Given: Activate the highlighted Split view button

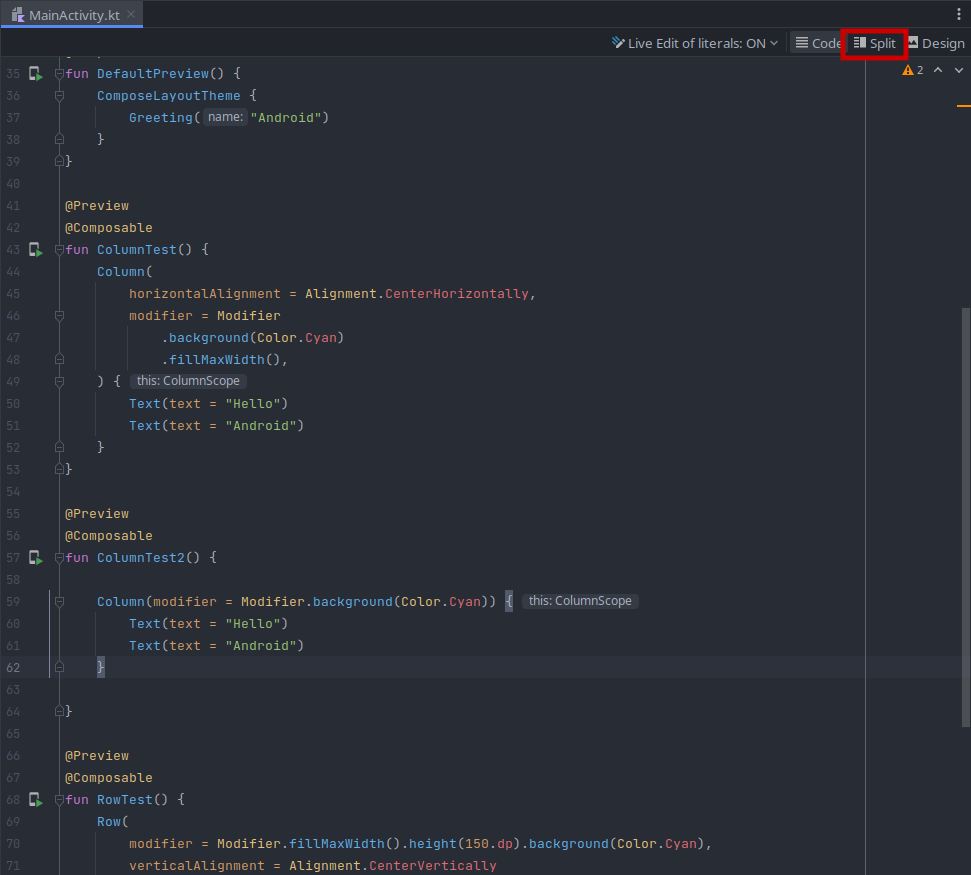Looking at the screenshot, I should pos(874,43).
